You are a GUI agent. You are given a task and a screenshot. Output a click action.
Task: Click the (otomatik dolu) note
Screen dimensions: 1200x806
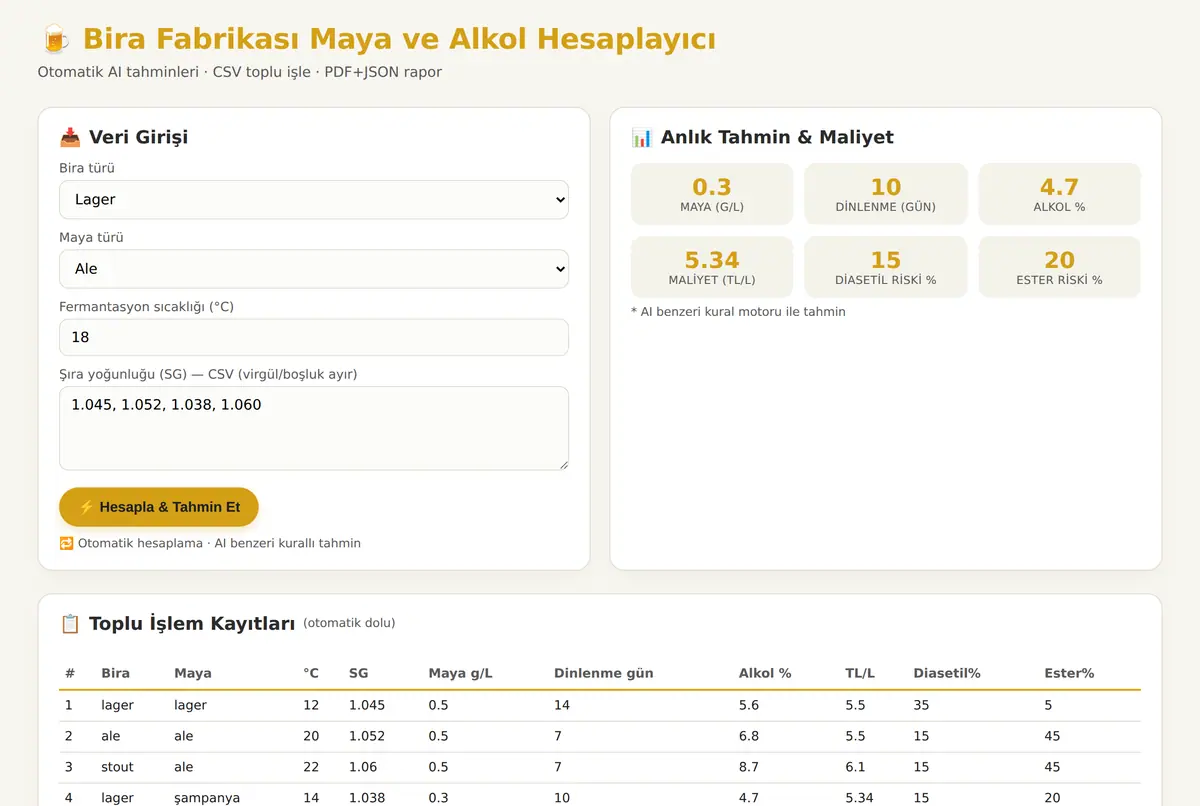(x=349, y=623)
